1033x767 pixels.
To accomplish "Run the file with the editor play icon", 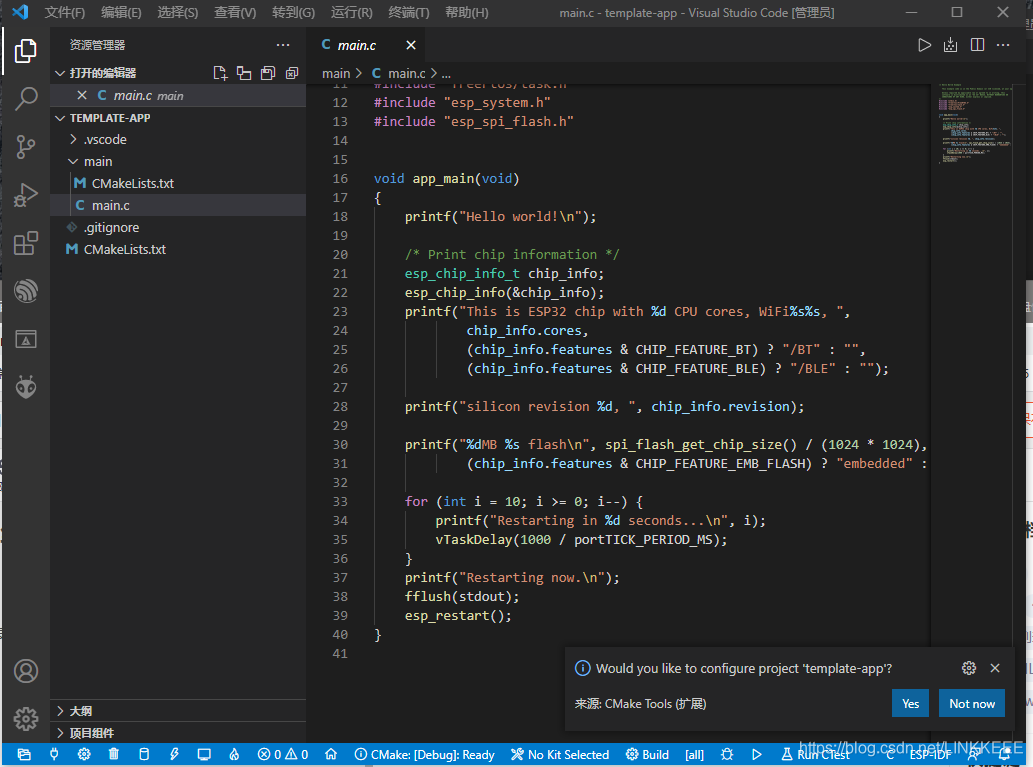I will 924,45.
